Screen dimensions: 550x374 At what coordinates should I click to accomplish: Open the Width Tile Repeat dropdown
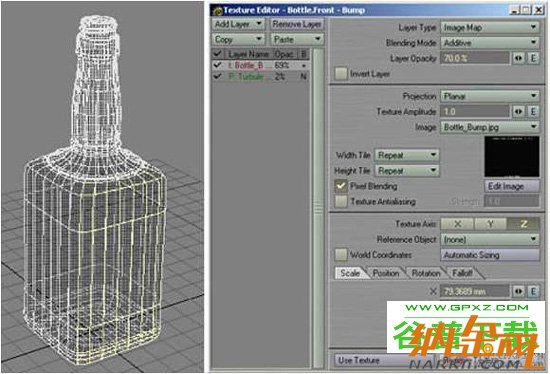tap(407, 155)
